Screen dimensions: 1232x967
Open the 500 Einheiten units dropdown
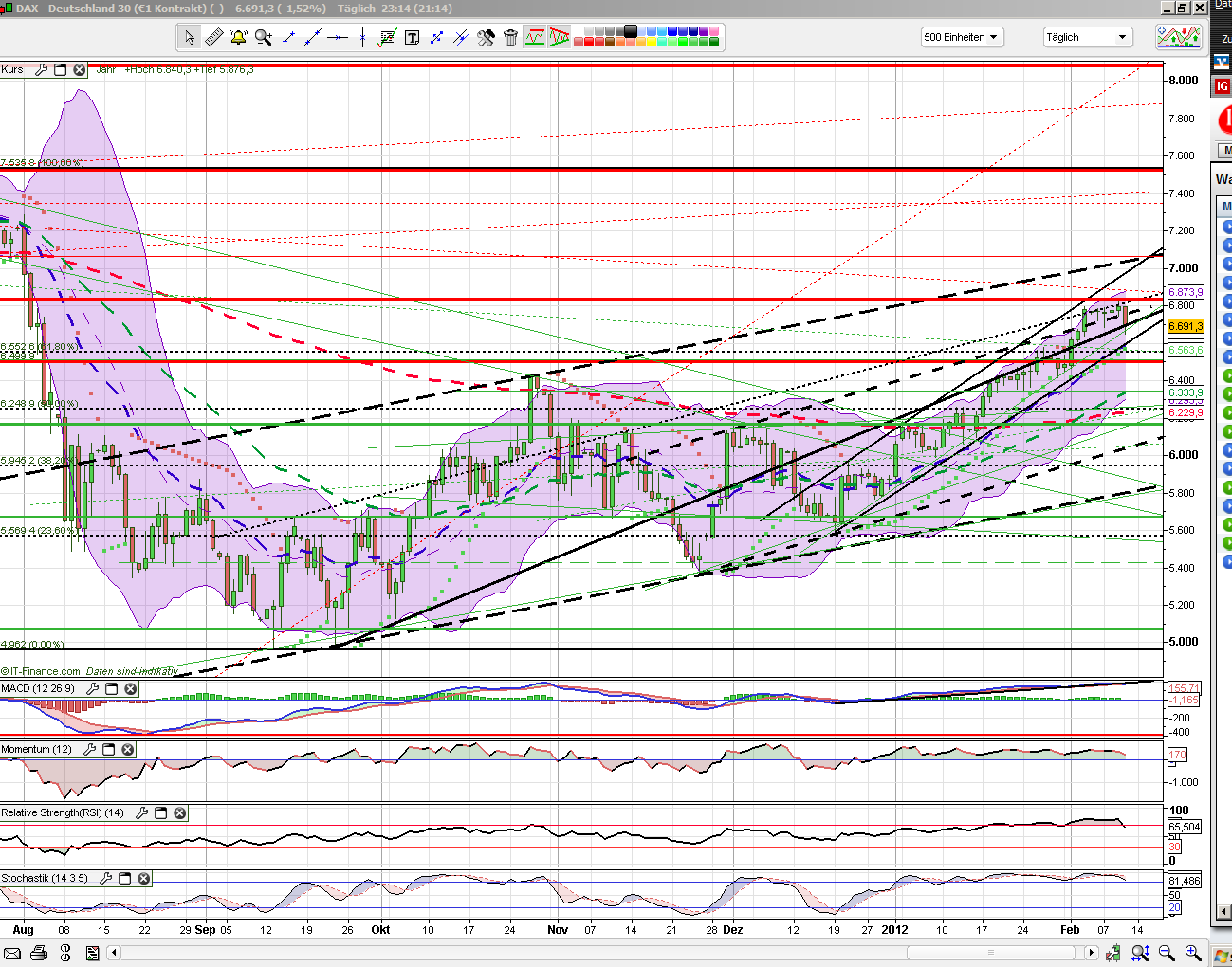[x=962, y=37]
